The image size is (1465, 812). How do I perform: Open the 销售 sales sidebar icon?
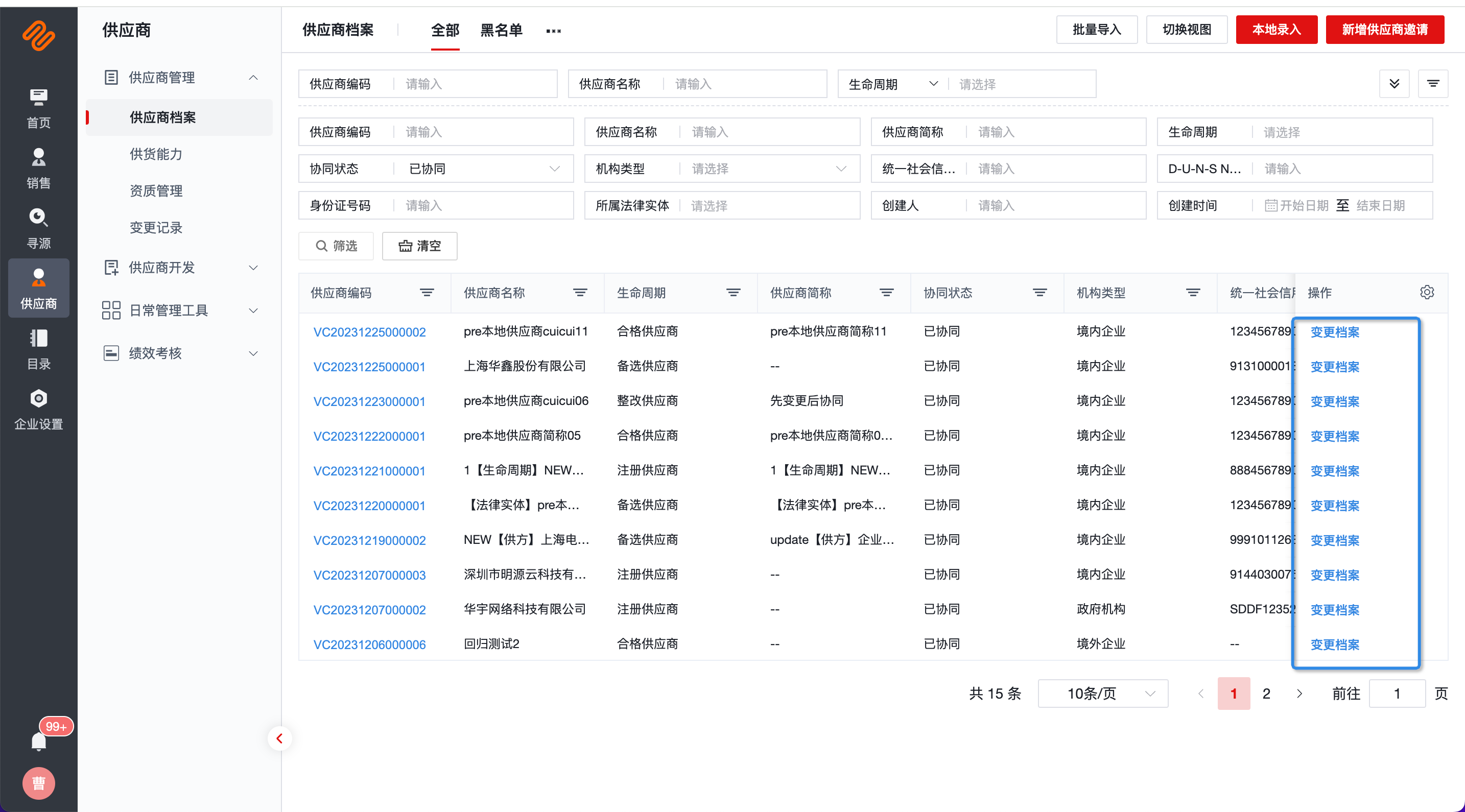pyautogui.click(x=39, y=169)
